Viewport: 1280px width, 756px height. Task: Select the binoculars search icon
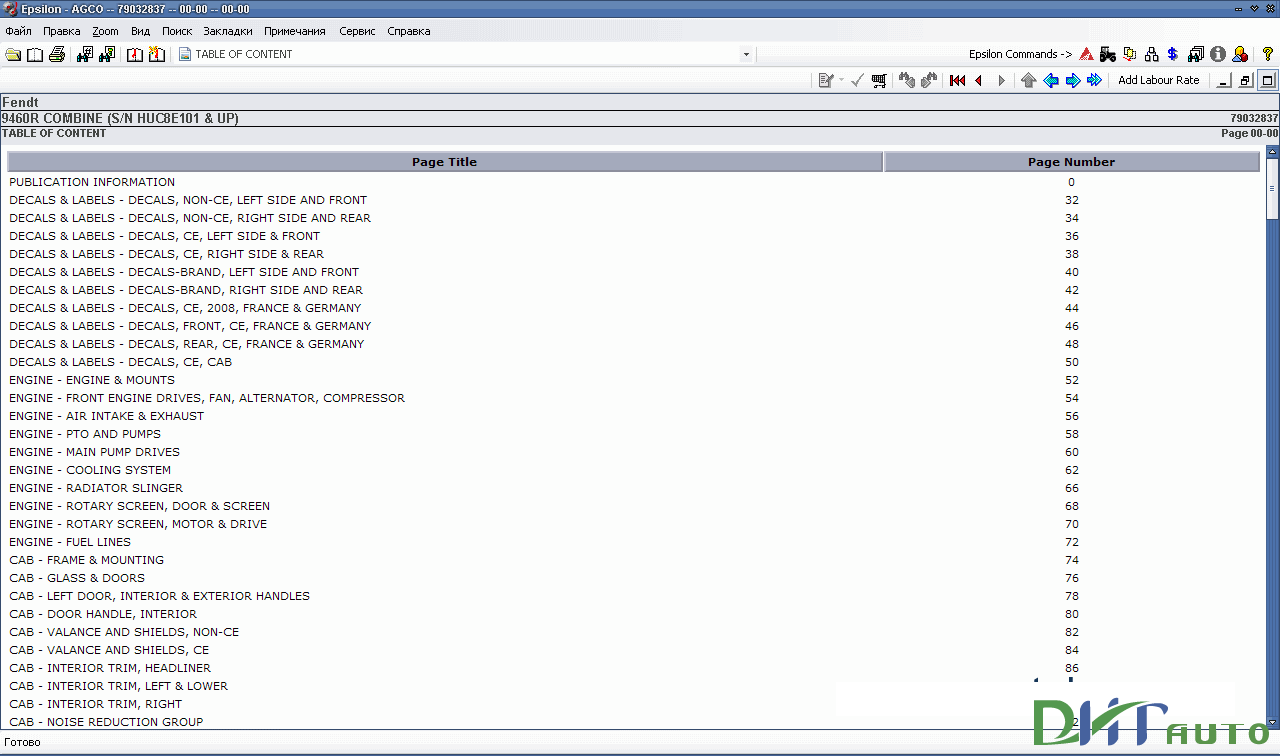click(x=83, y=53)
